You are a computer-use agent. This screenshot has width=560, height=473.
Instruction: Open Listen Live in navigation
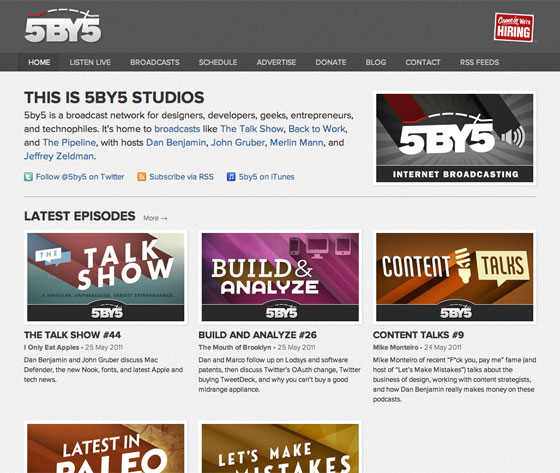point(90,62)
